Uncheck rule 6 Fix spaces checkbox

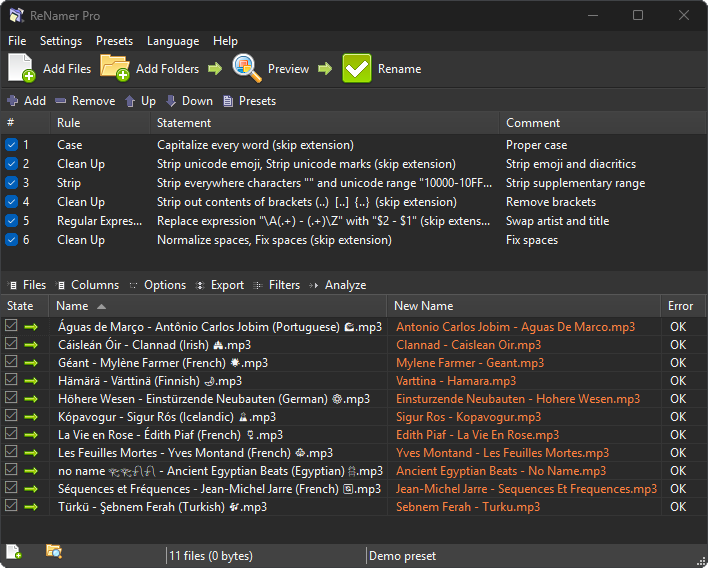[x=11, y=240]
